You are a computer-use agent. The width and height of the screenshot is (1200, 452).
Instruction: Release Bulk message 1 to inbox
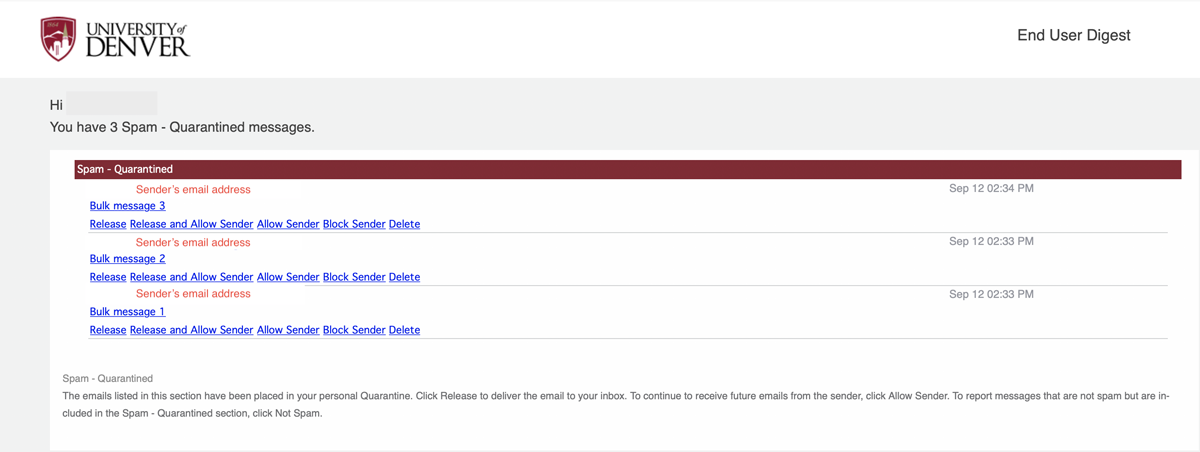[x=108, y=330]
